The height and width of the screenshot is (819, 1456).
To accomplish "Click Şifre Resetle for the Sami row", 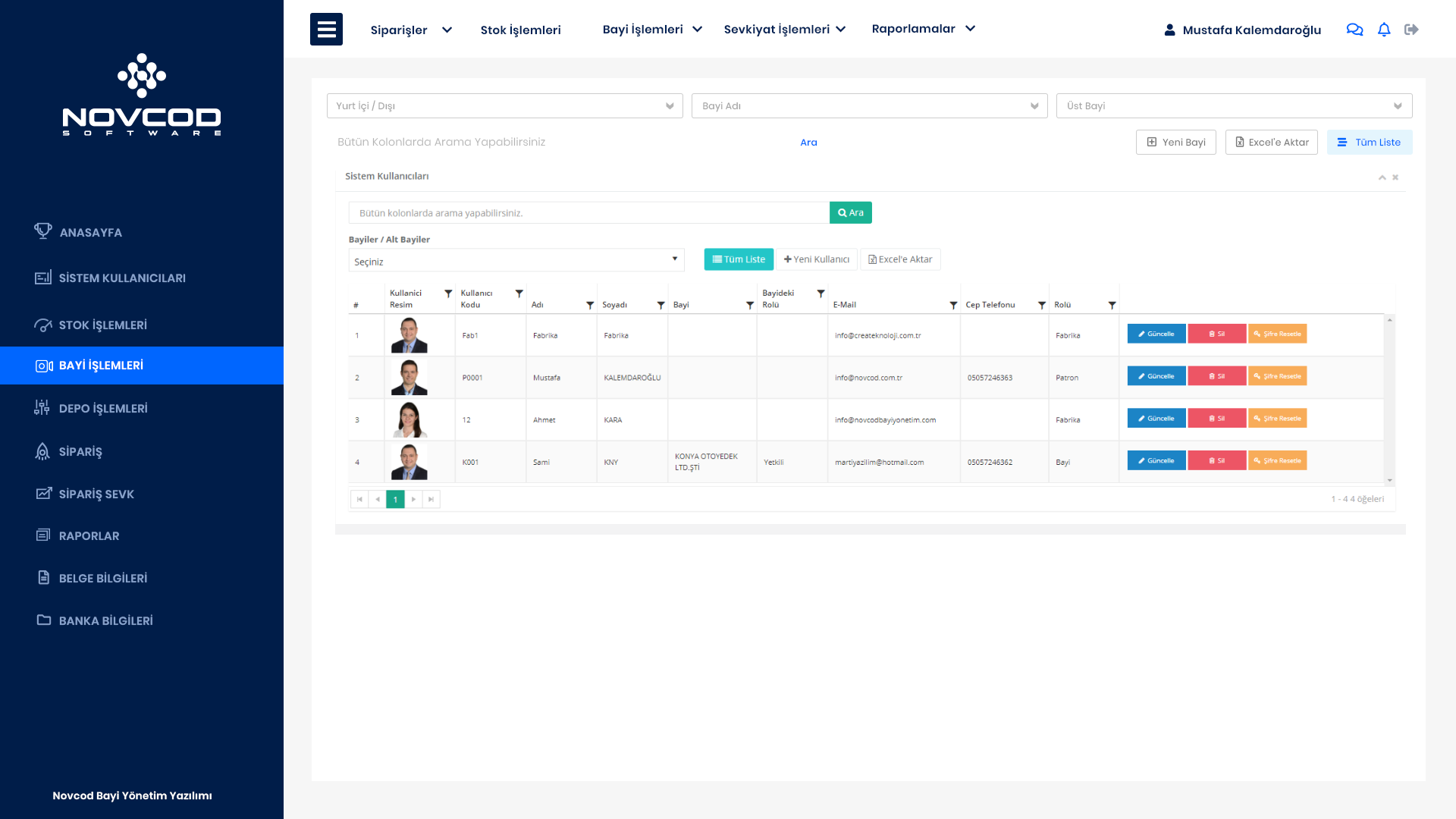I will coord(1277,461).
